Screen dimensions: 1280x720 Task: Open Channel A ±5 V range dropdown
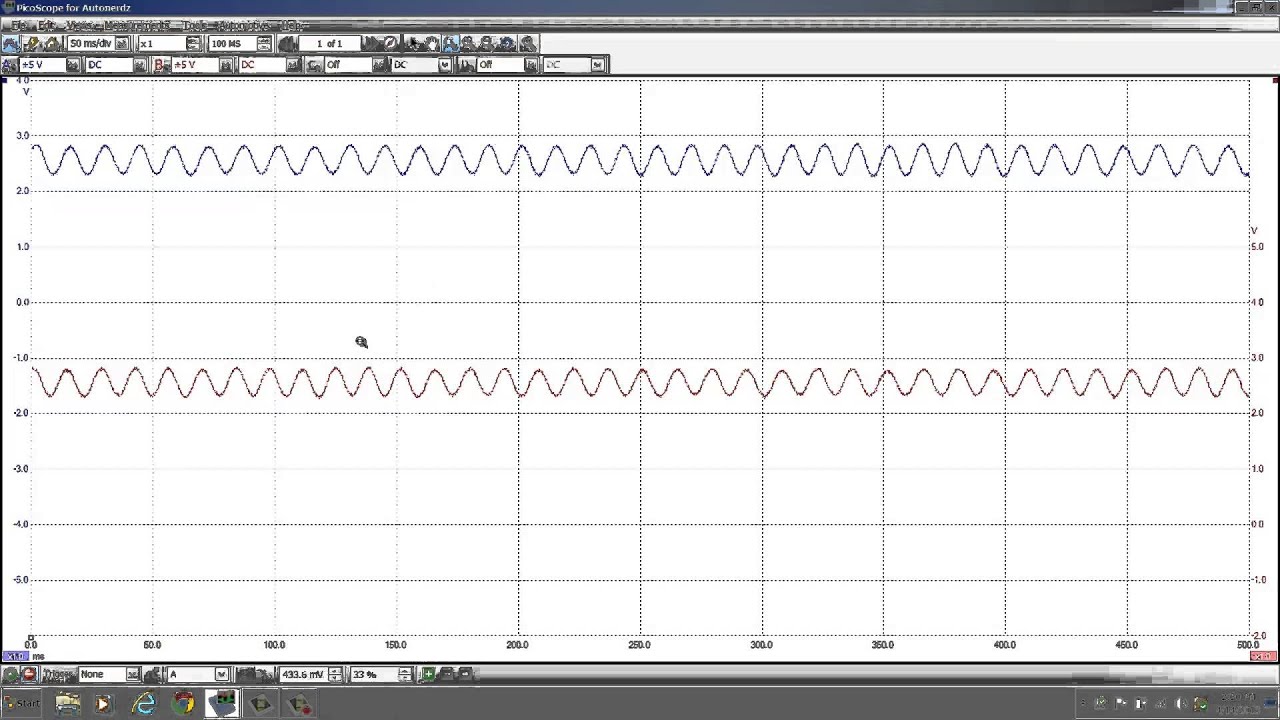73,65
